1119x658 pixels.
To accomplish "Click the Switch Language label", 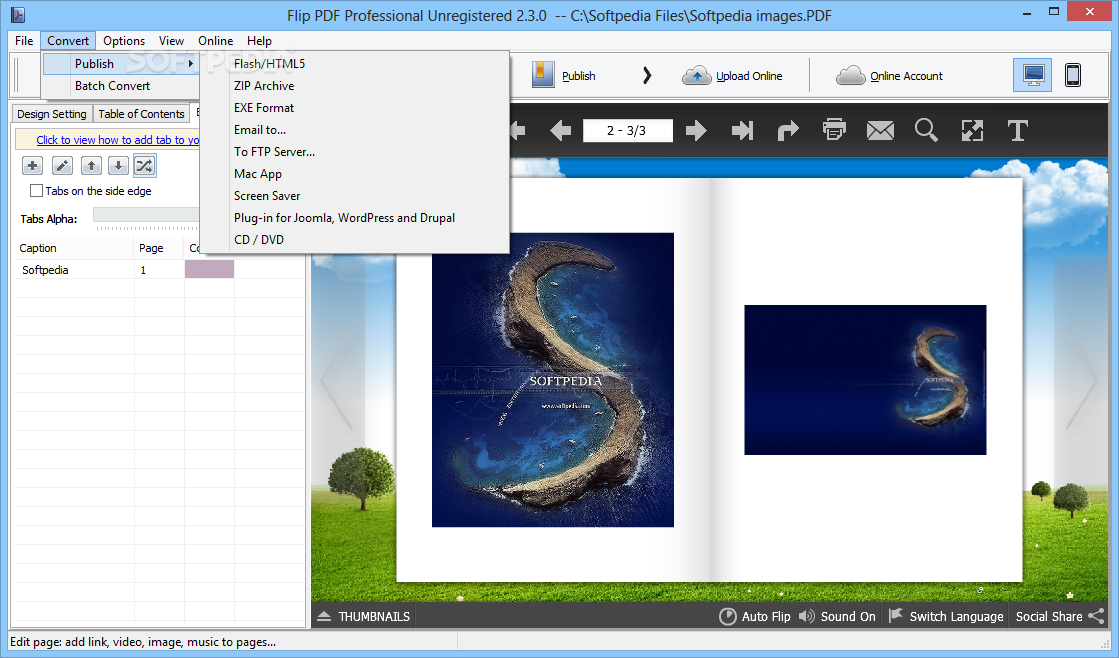I will tap(956, 617).
